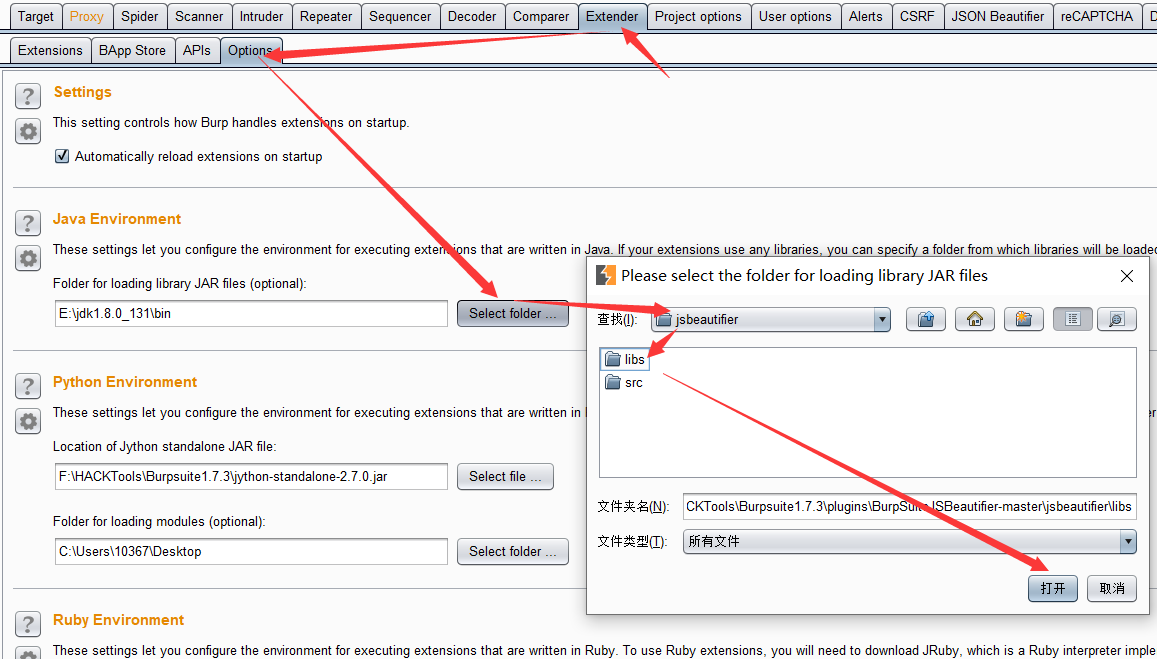Click Select folder for Python modules
1157x659 pixels.
click(x=513, y=551)
